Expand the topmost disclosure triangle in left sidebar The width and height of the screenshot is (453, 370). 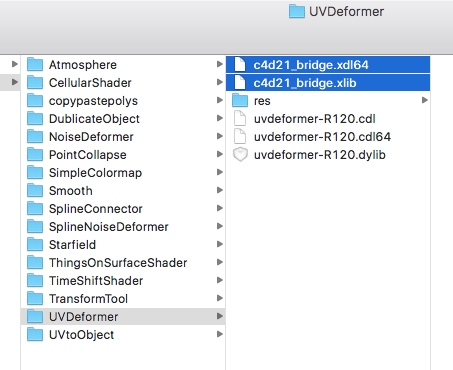coord(14,64)
